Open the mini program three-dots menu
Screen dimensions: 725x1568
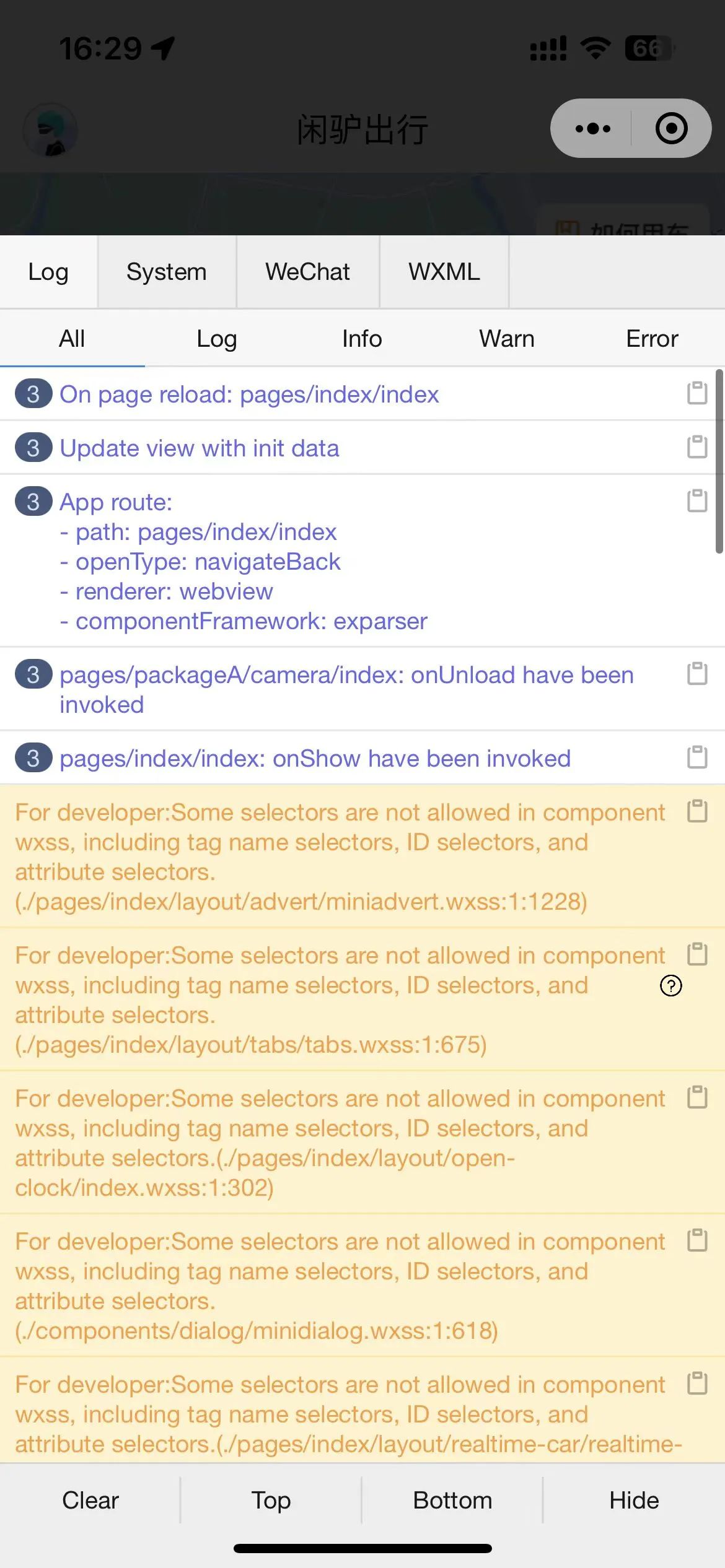tap(592, 129)
